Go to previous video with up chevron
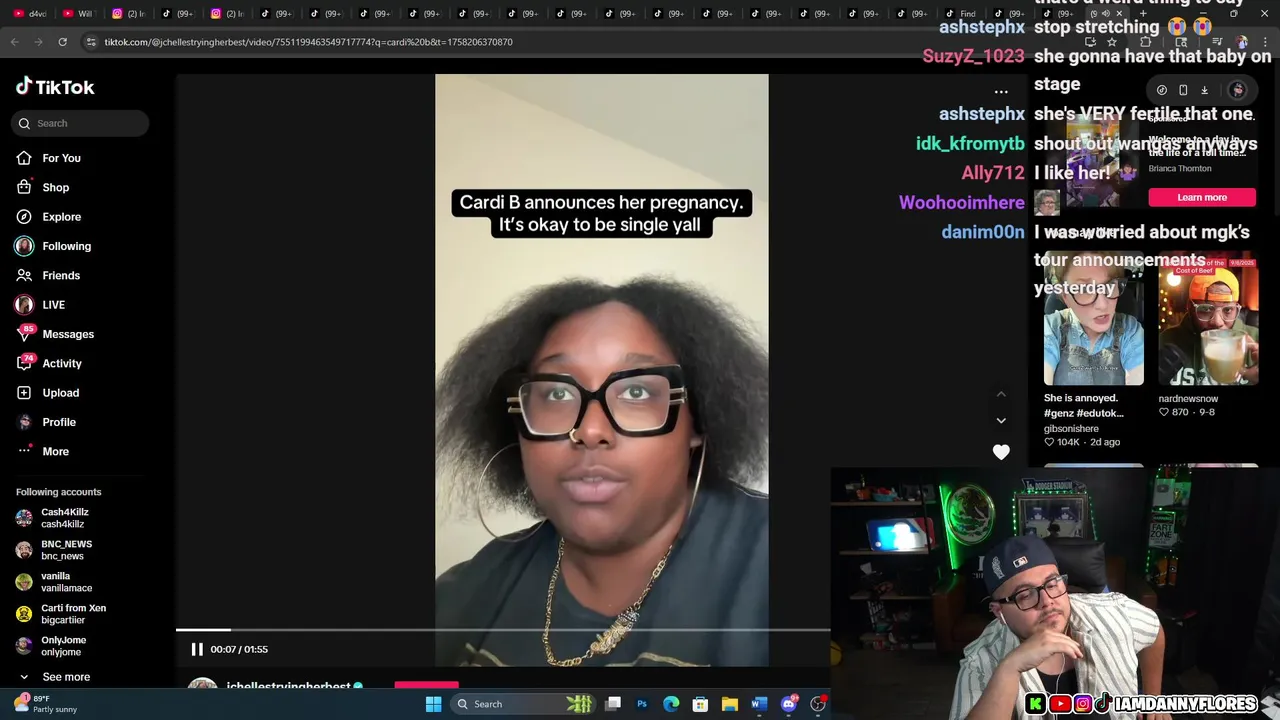This screenshot has width=1280, height=720. [x=1001, y=394]
